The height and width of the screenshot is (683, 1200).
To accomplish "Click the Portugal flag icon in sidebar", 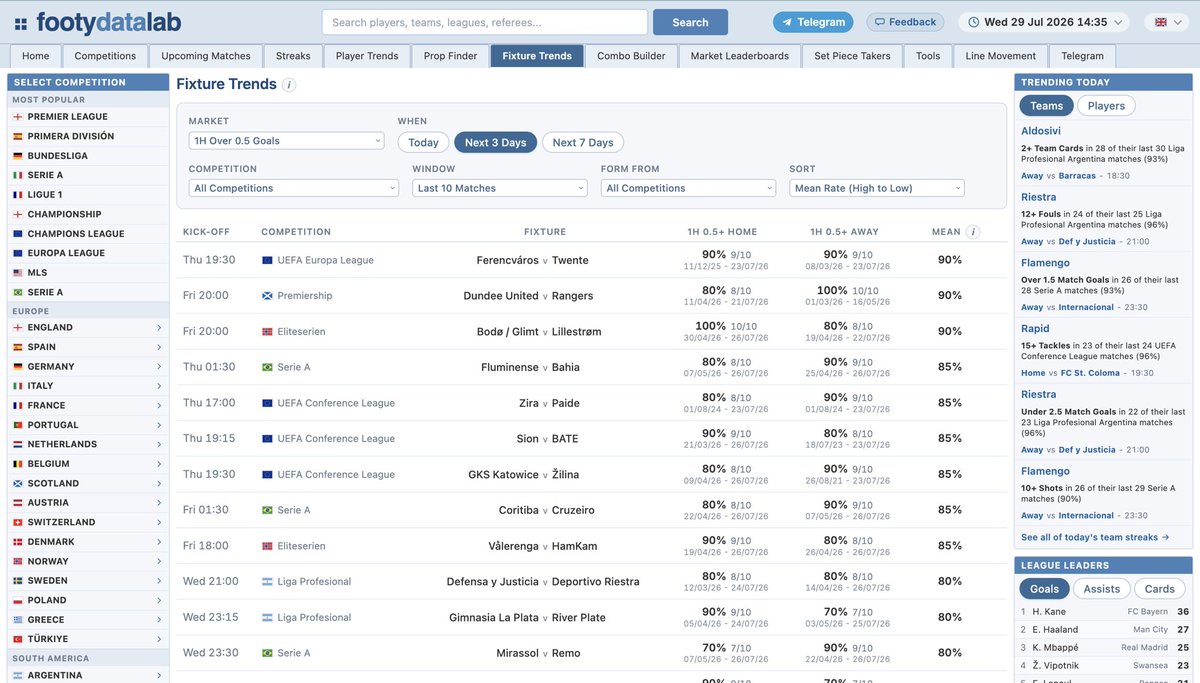I will (x=17, y=425).
